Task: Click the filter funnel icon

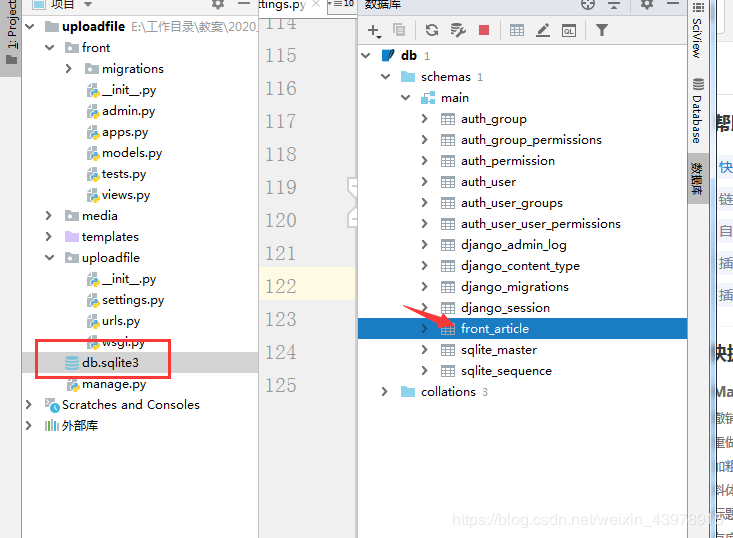Action: point(602,30)
